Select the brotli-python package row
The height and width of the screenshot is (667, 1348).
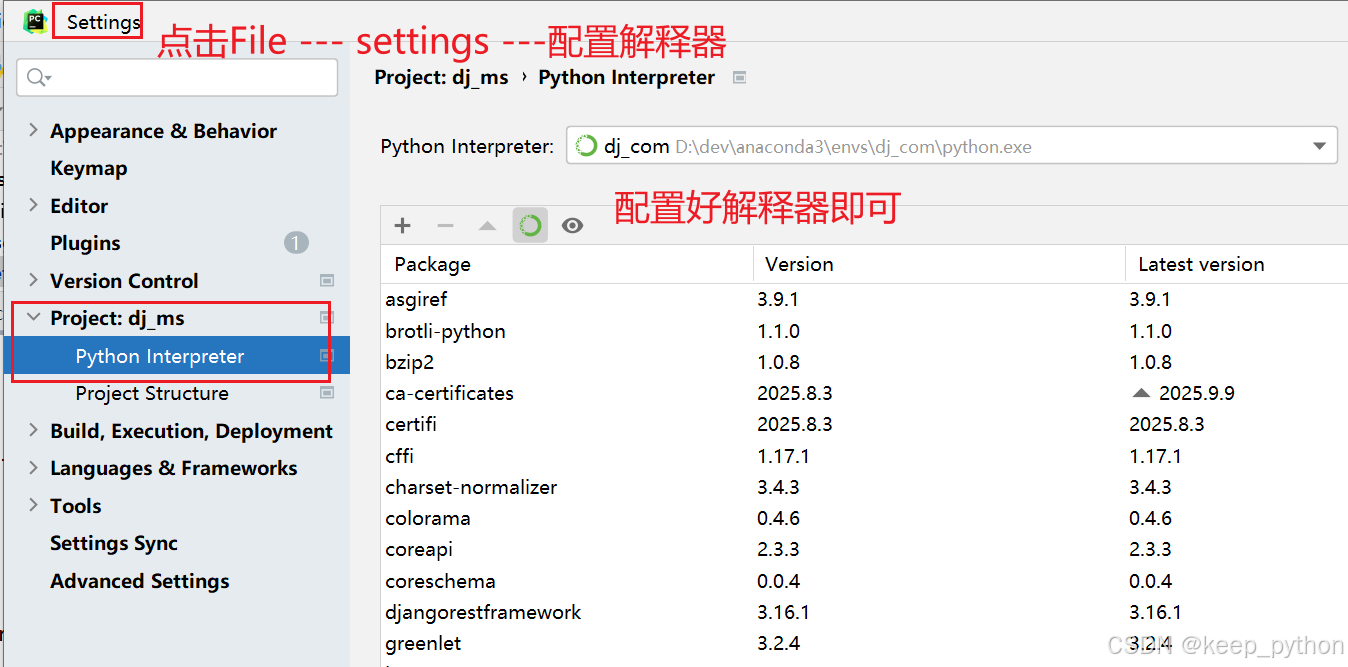click(864, 331)
